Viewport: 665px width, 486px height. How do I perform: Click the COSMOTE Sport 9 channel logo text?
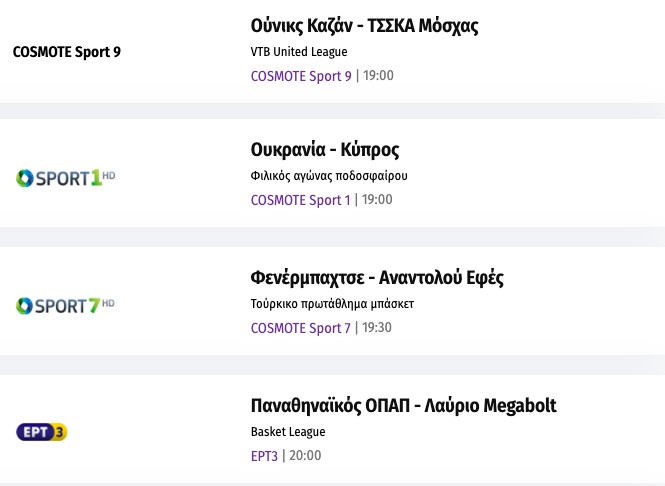66,52
